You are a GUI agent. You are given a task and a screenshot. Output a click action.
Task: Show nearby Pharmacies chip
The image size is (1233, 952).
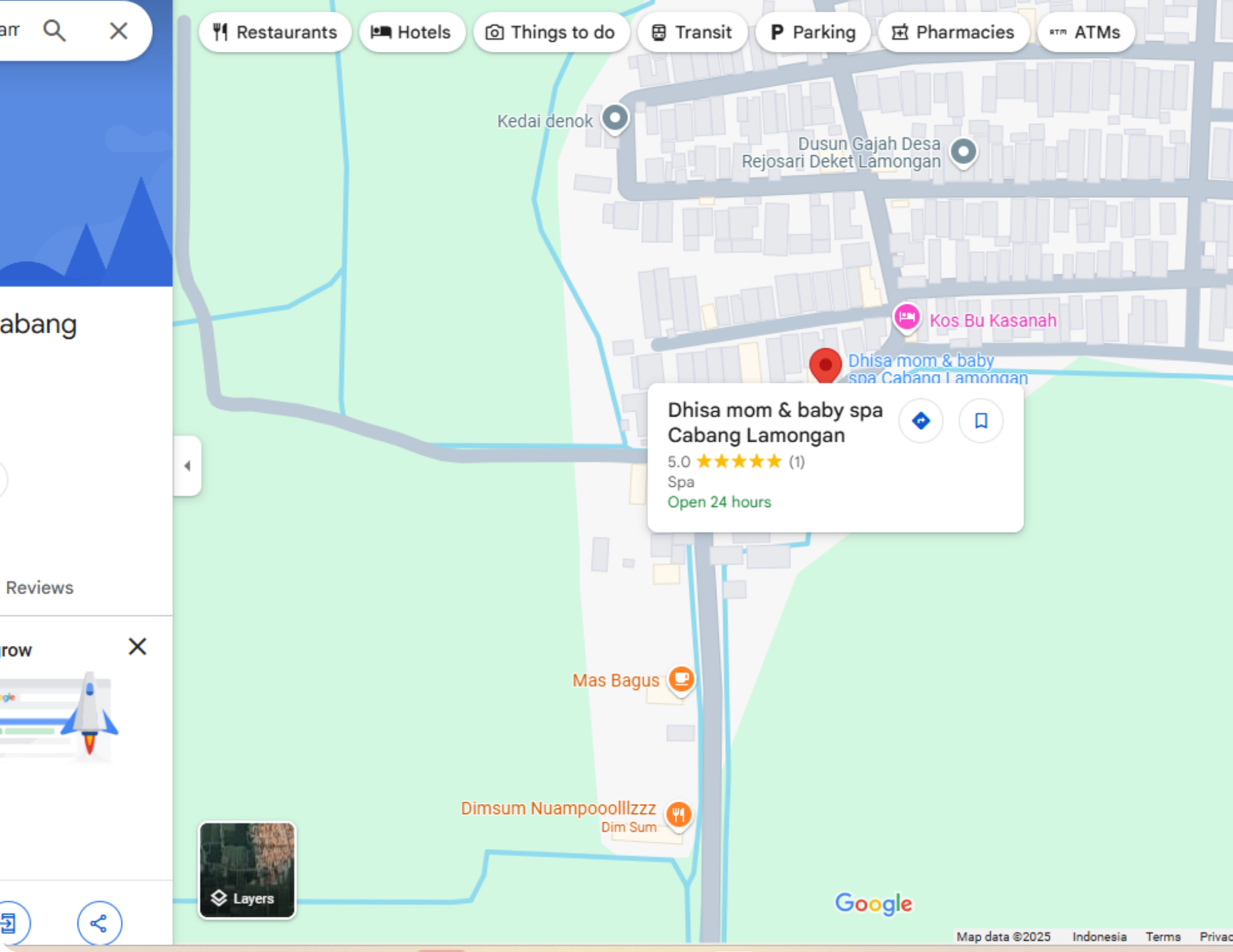click(954, 32)
